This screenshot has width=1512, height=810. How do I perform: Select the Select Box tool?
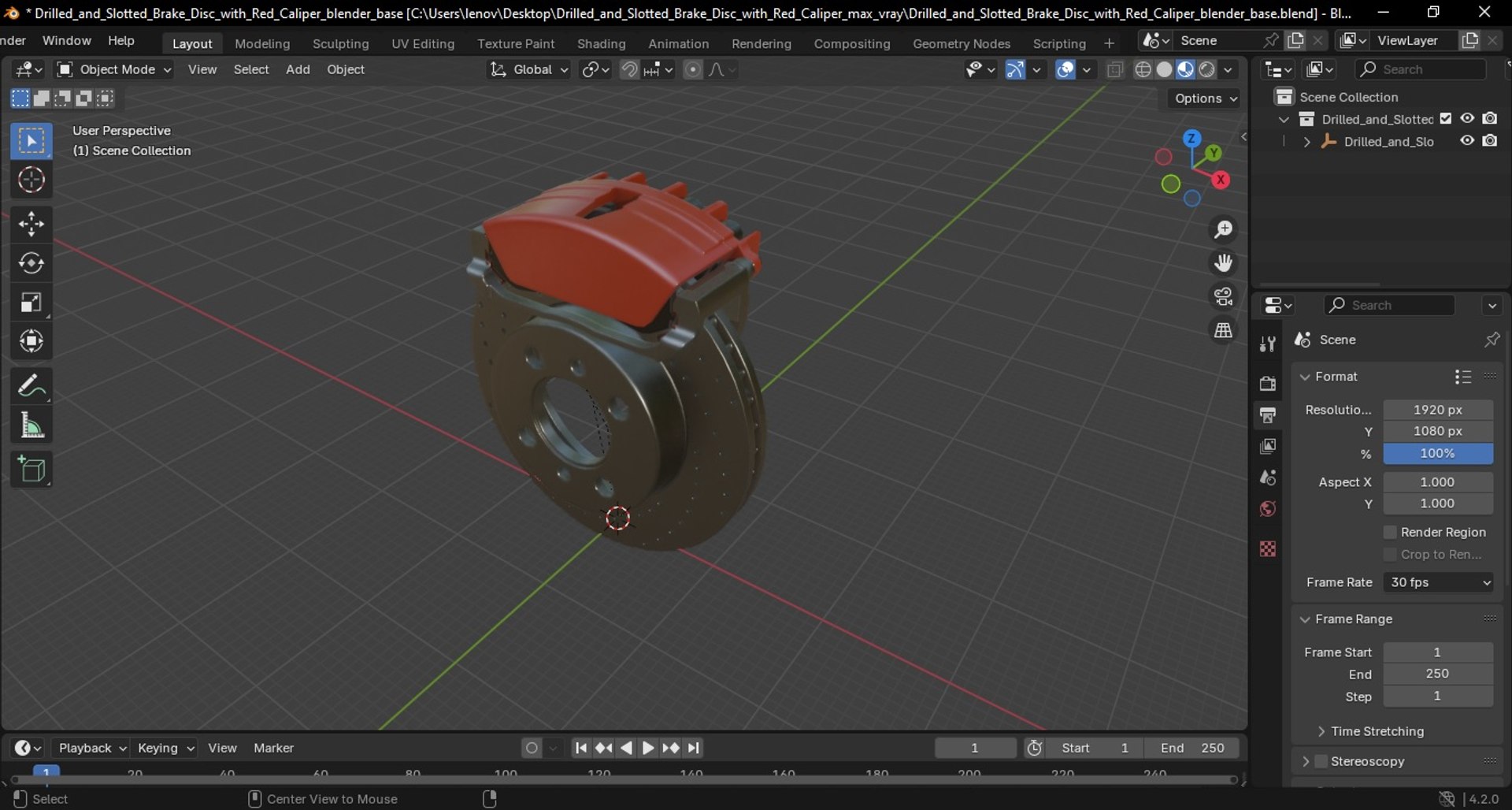click(x=31, y=142)
